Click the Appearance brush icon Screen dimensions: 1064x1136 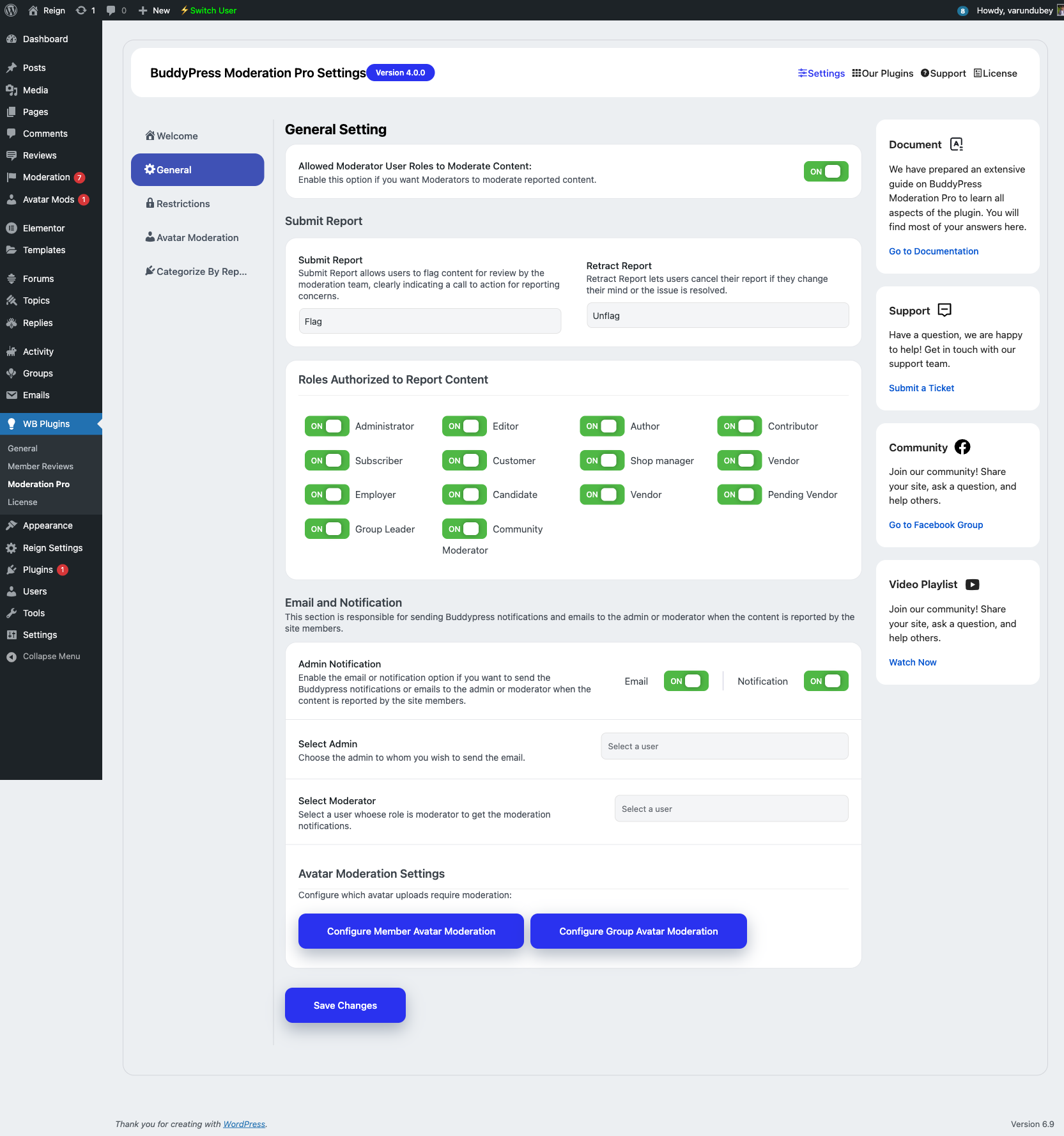click(12, 525)
